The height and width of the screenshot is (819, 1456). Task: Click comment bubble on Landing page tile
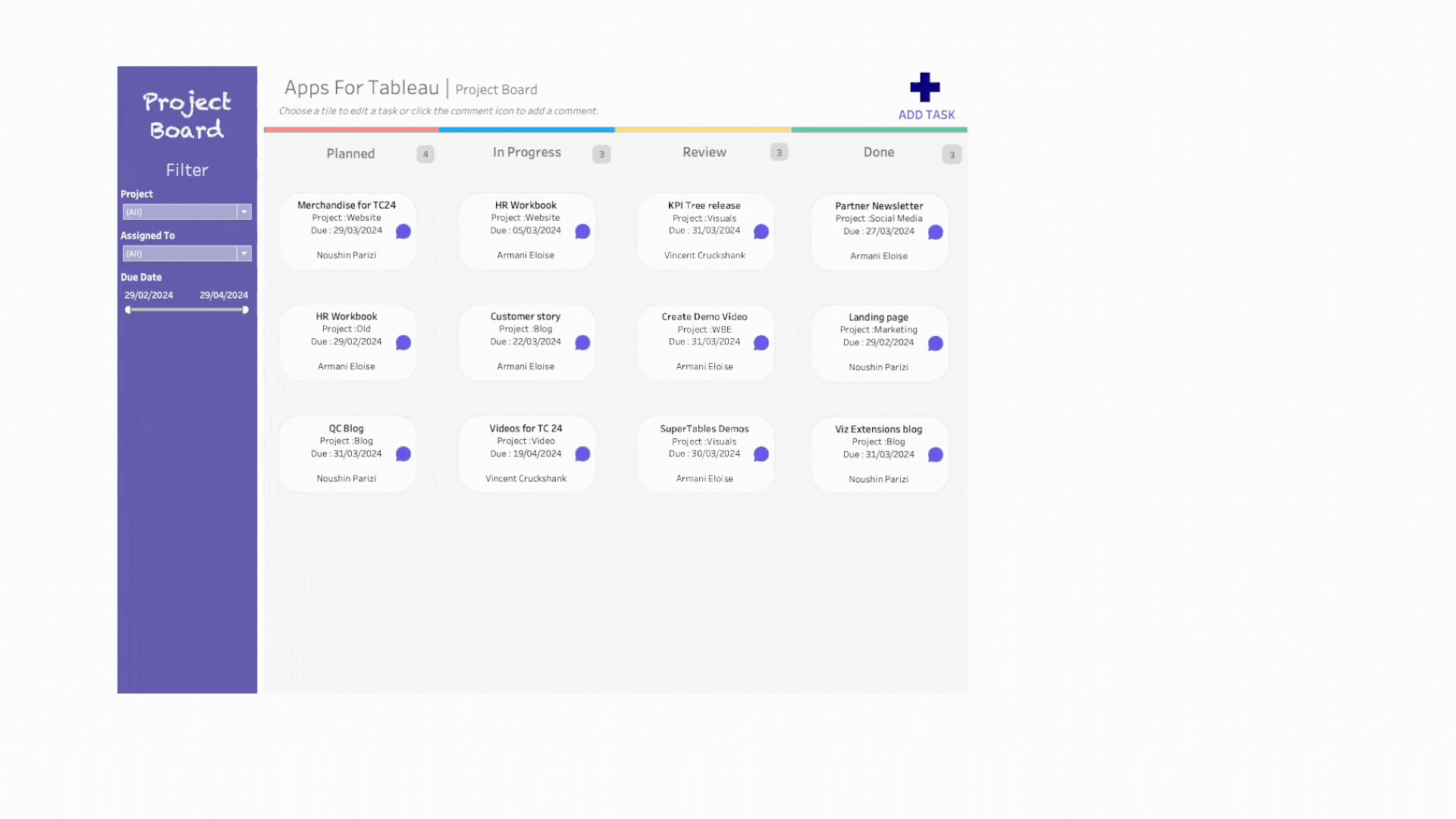(x=936, y=344)
